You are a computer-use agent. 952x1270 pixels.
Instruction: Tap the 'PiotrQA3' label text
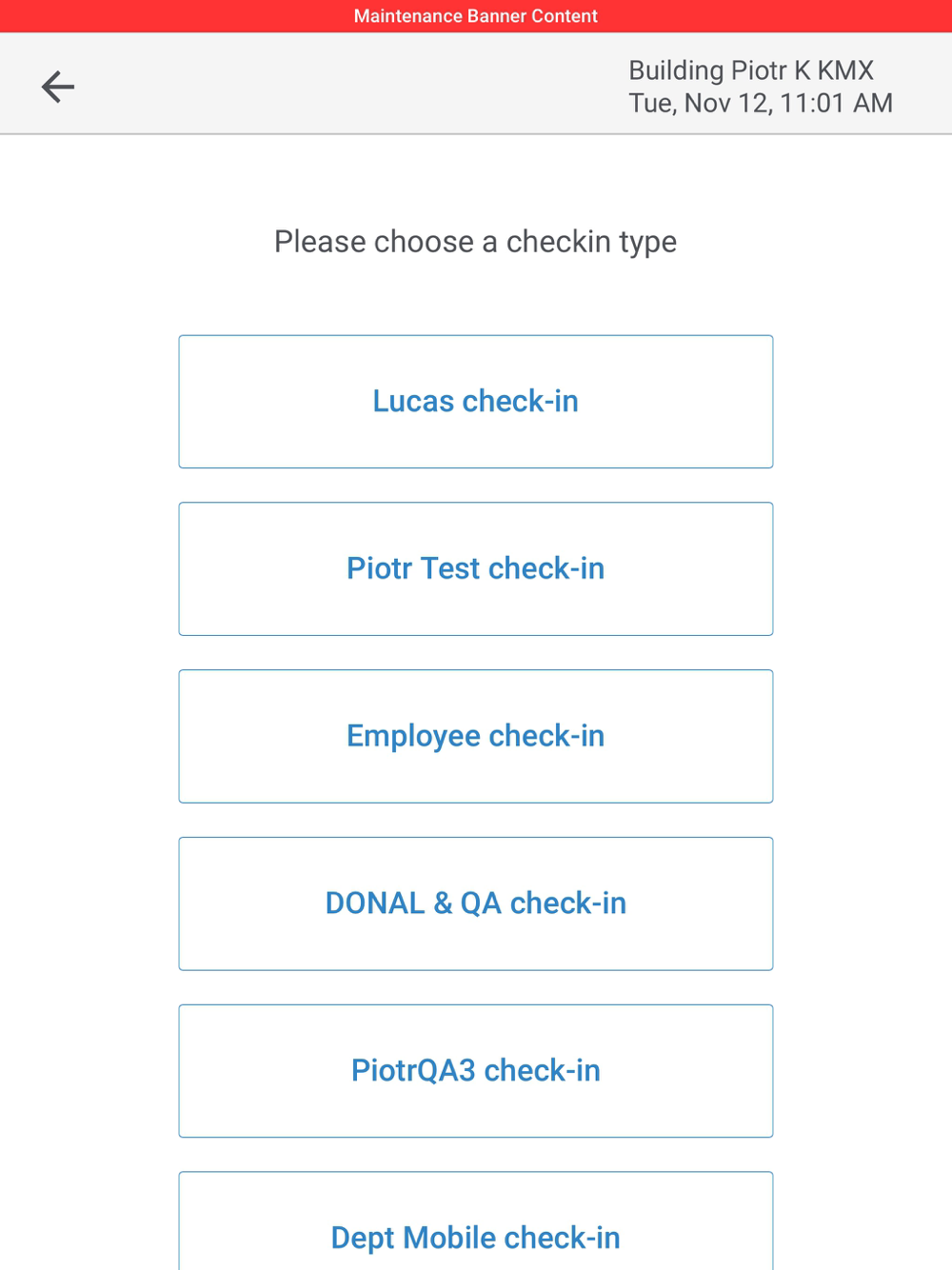(x=413, y=1071)
